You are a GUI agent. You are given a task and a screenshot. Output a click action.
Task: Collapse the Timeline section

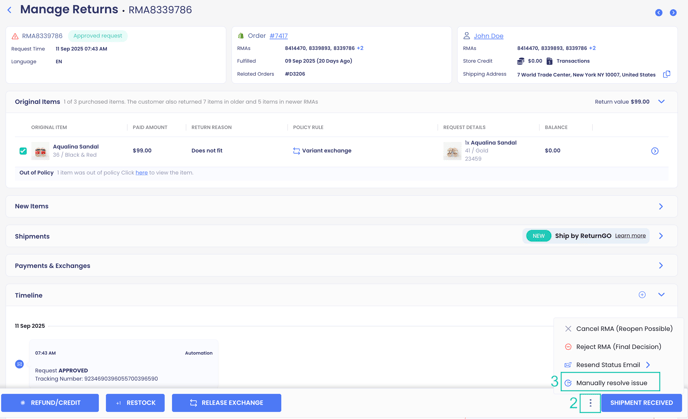point(661,295)
